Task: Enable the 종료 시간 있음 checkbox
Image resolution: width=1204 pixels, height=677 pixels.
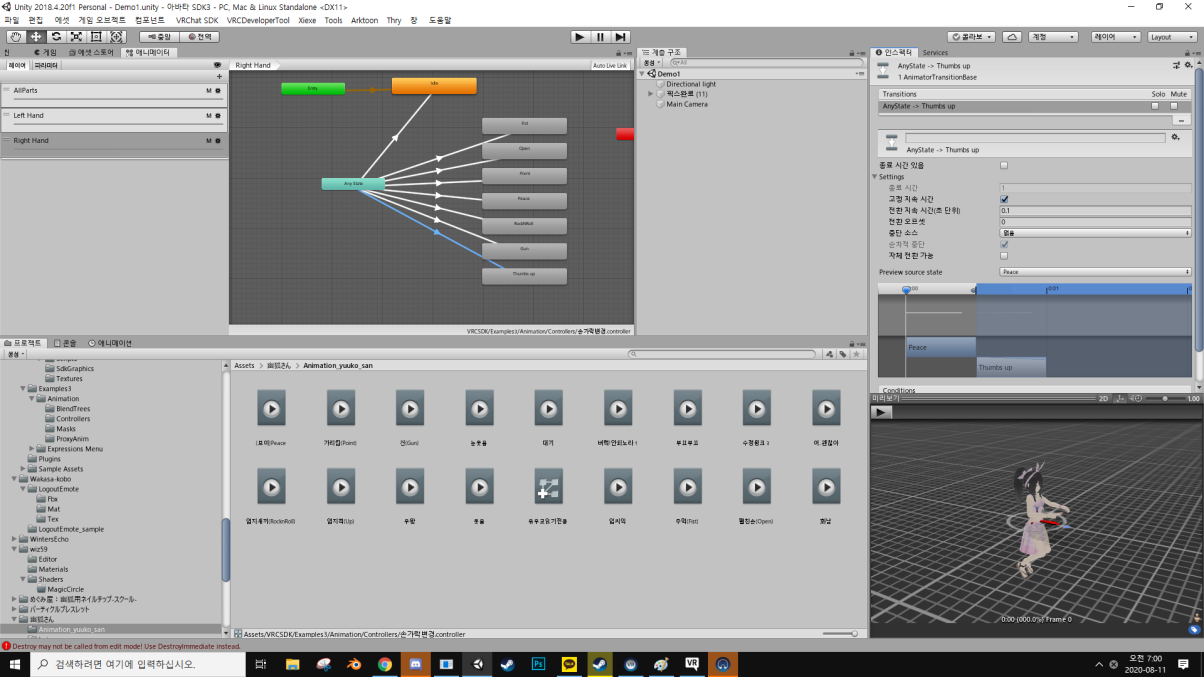Action: click(x=1004, y=165)
